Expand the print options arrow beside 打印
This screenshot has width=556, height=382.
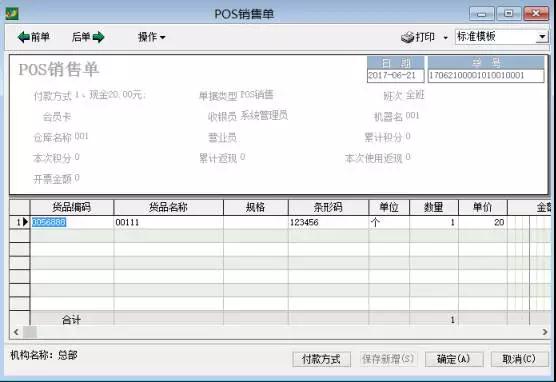pyautogui.click(x=445, y=37)
